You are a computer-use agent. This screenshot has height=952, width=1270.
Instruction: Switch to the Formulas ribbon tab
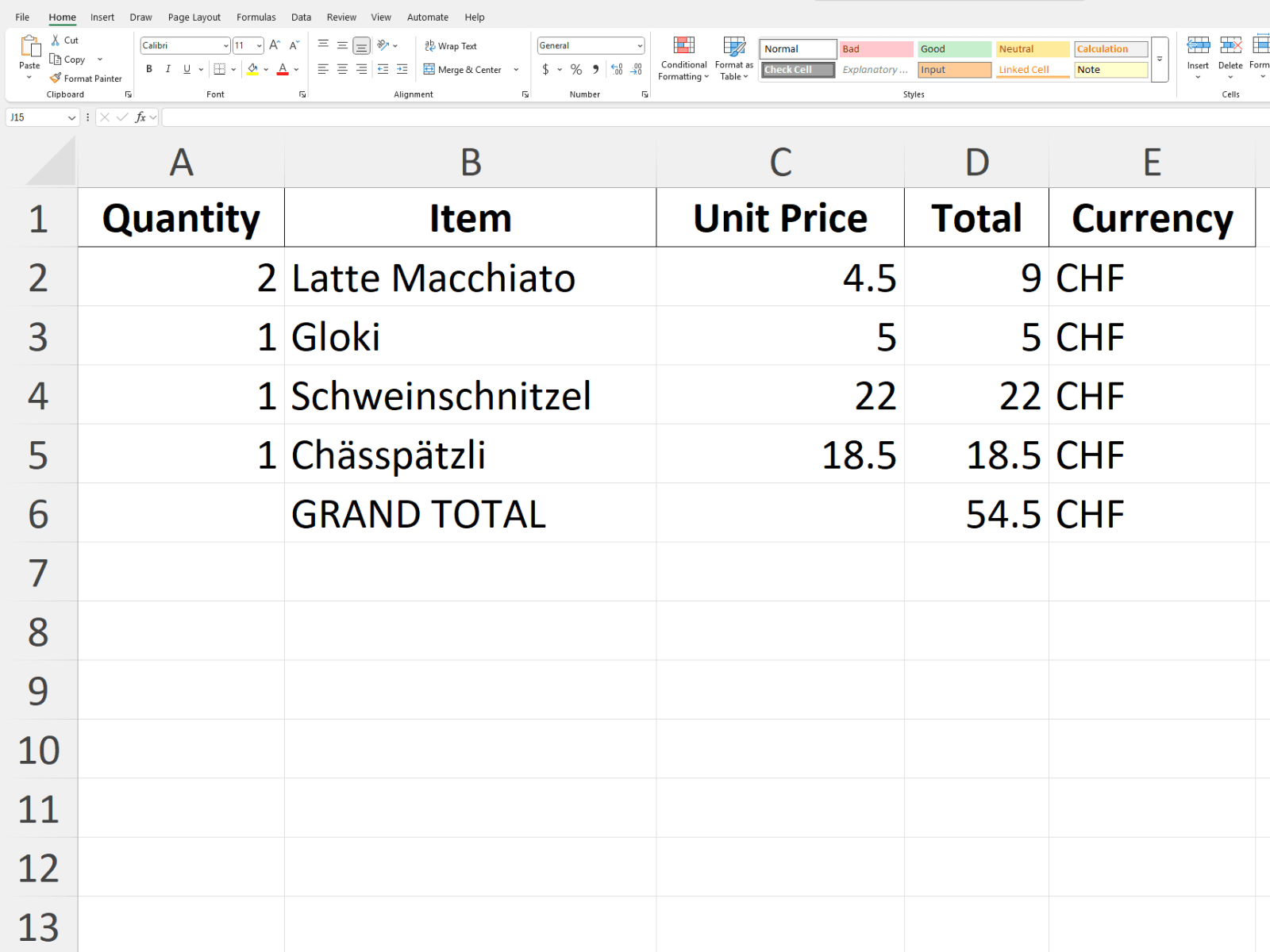pos(256,17)
